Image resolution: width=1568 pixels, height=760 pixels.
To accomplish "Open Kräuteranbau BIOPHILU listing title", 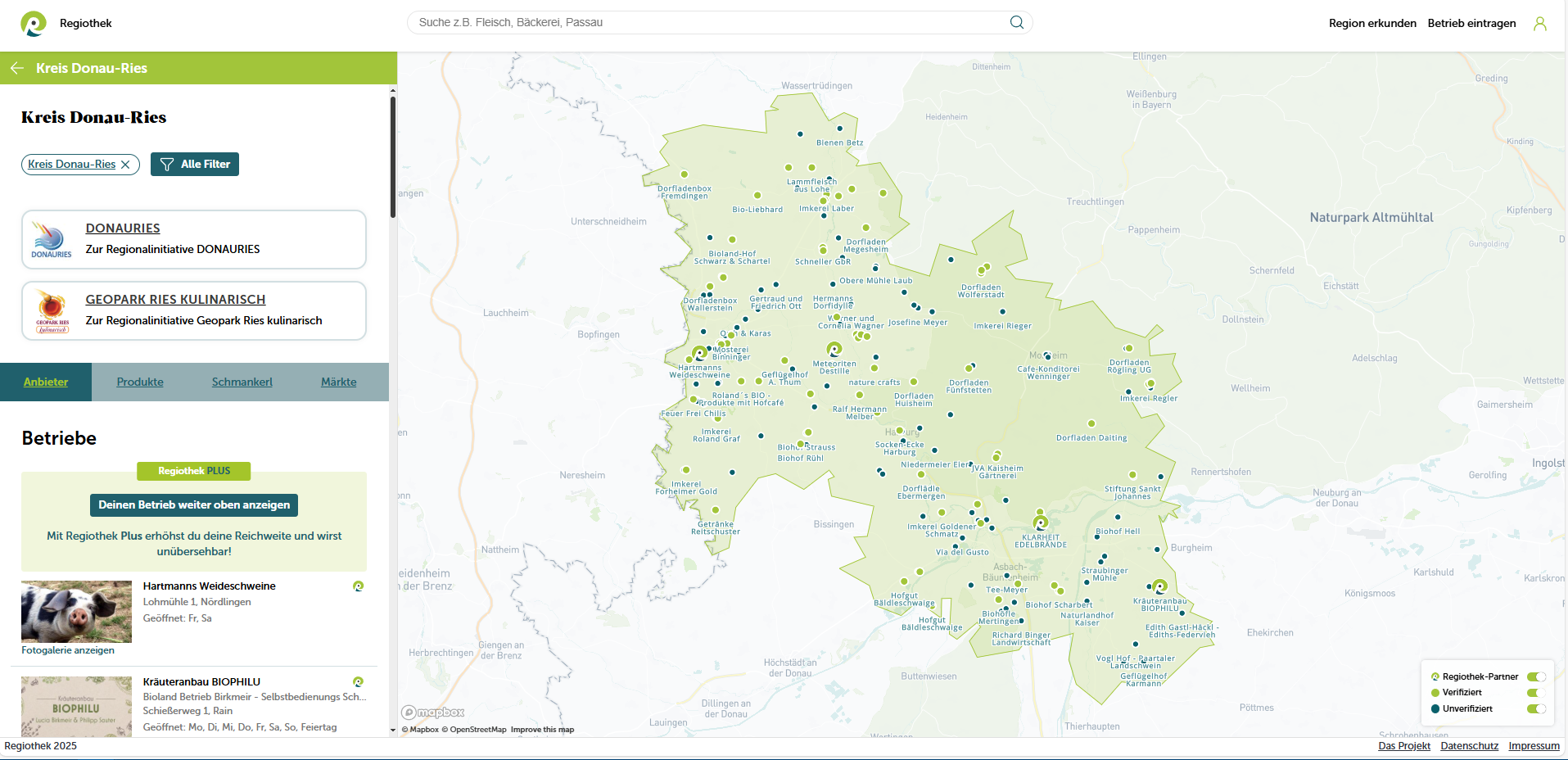I will [x=201, y=682].
